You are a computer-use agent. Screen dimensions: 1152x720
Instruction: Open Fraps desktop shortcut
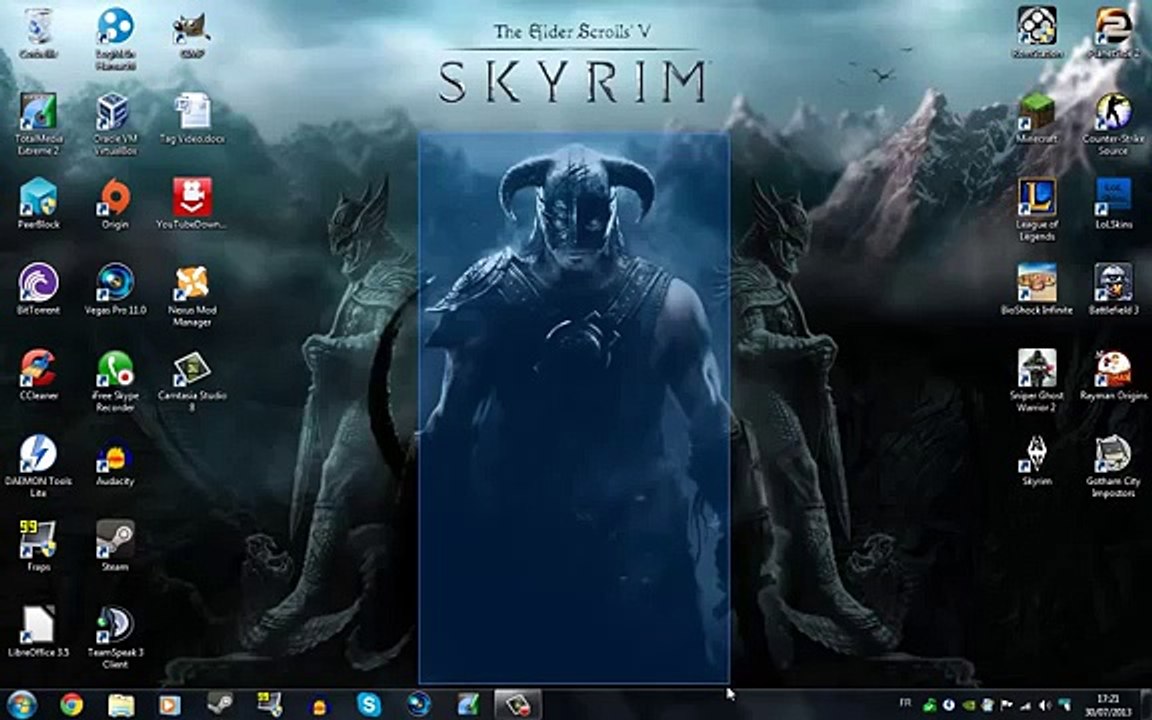coord(38,546)
